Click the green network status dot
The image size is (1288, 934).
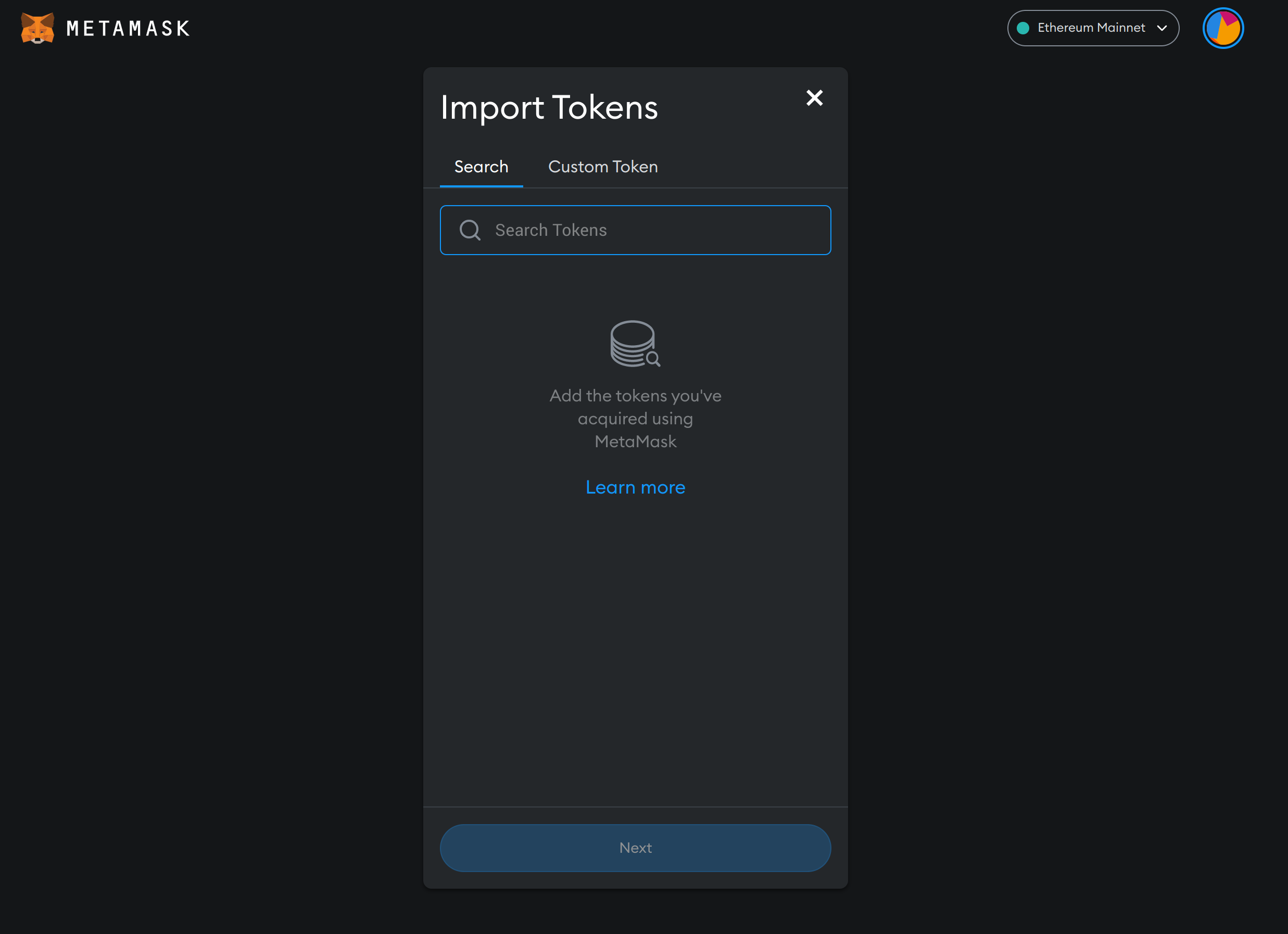pos(1024,27)
